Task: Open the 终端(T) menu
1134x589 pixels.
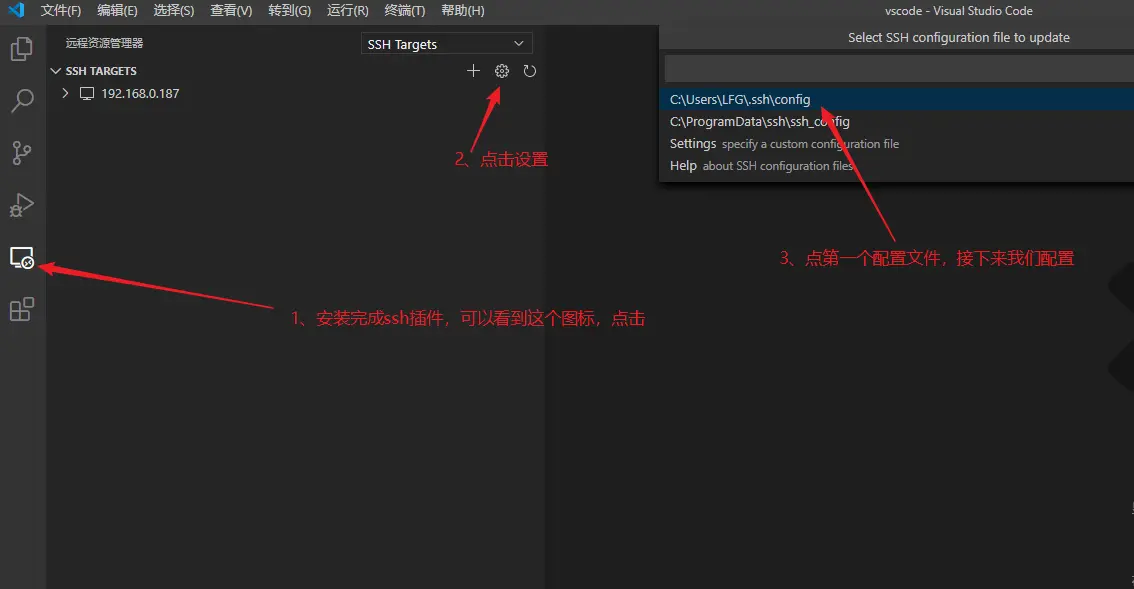Action: click(x=405, y=11)
